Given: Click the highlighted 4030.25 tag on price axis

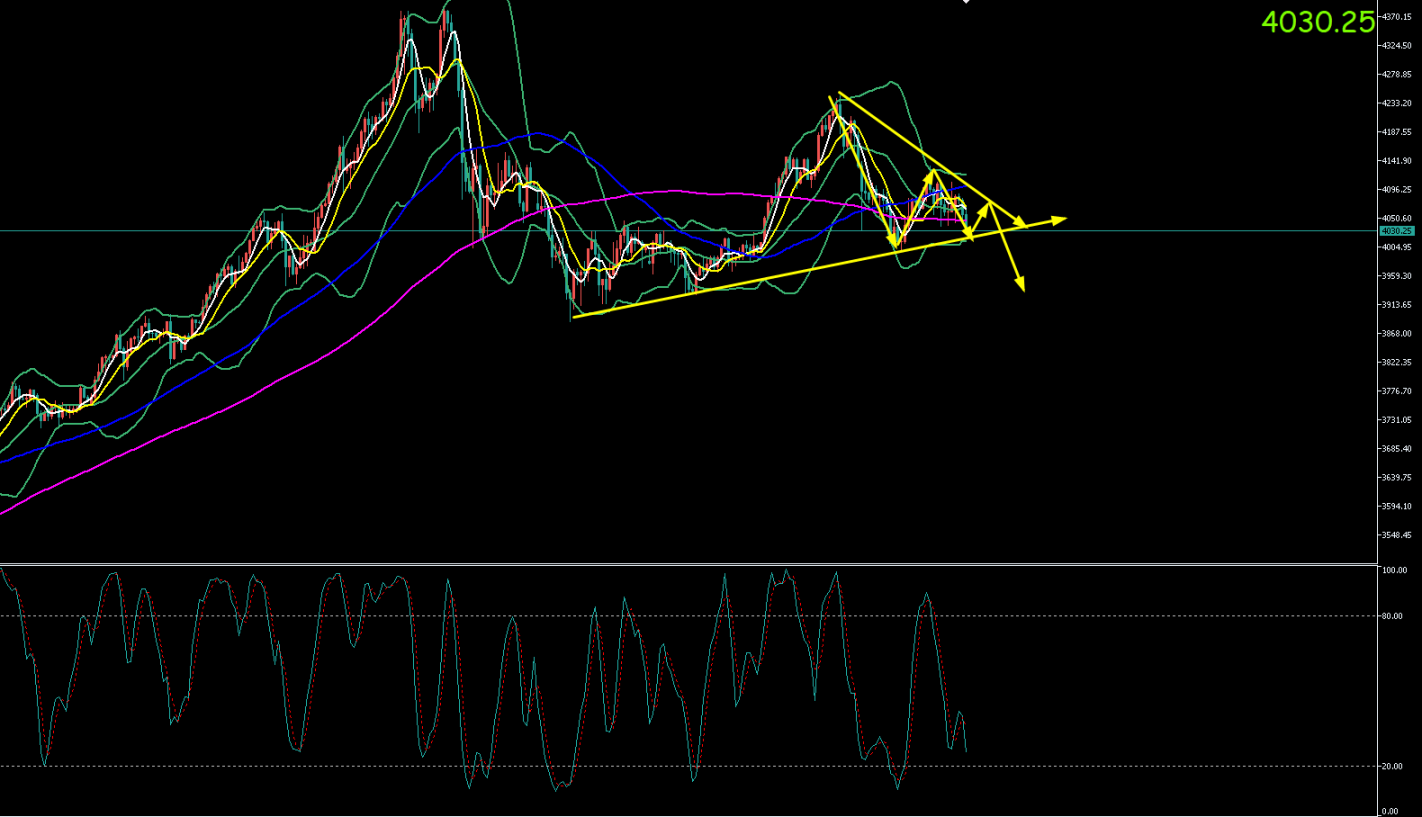Looking at the screenshot, I should tap(1395, 231).
